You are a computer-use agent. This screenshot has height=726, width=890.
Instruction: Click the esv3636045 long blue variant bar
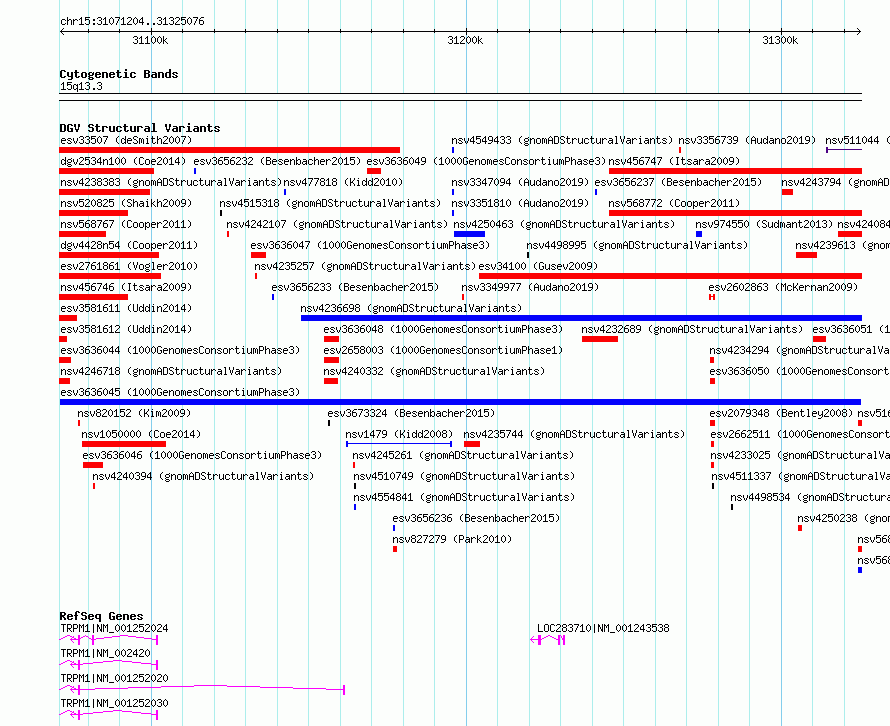460,402
